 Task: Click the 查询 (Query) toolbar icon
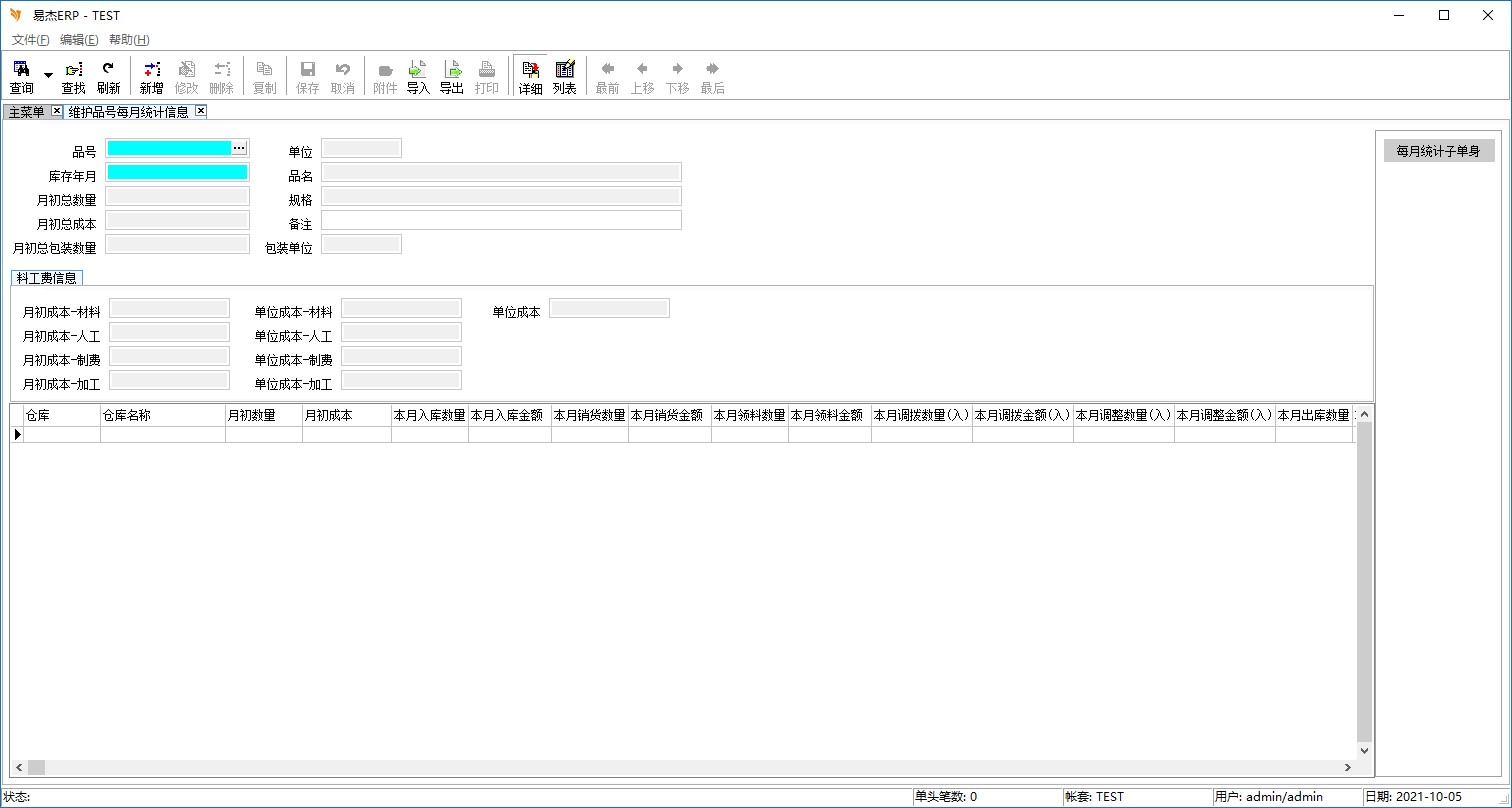[21, 76]
